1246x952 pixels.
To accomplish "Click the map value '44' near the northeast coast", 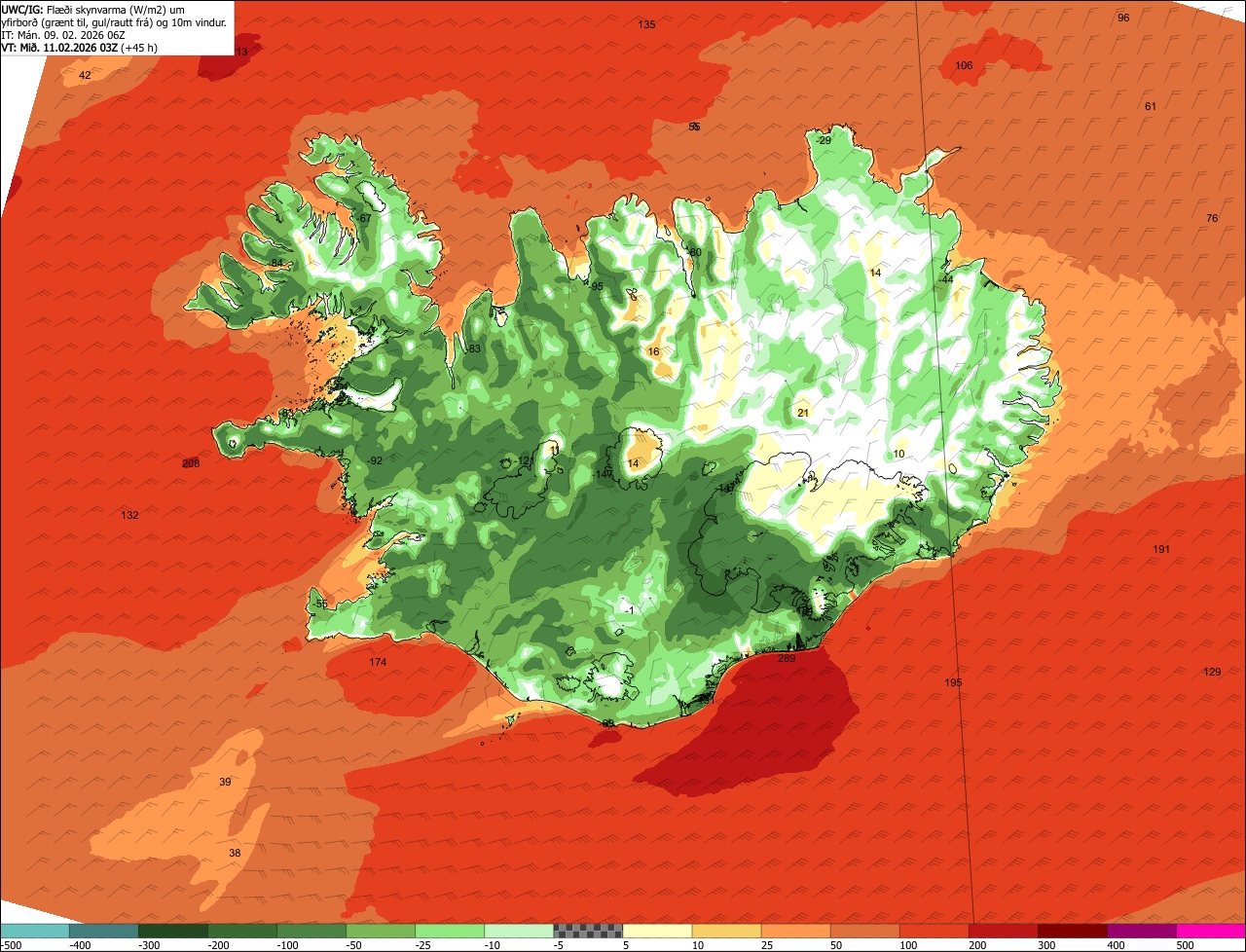I will click(x=947, y=279).
